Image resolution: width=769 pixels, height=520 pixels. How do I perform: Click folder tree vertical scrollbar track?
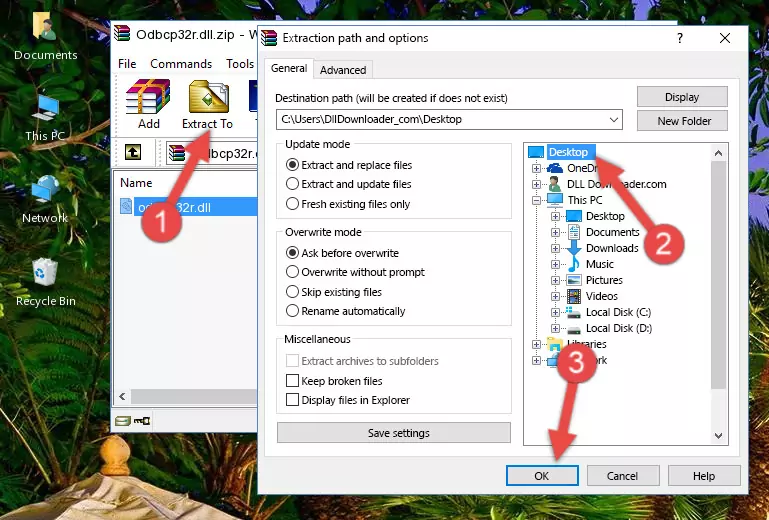pyautogui.click(x=718, y=294)
